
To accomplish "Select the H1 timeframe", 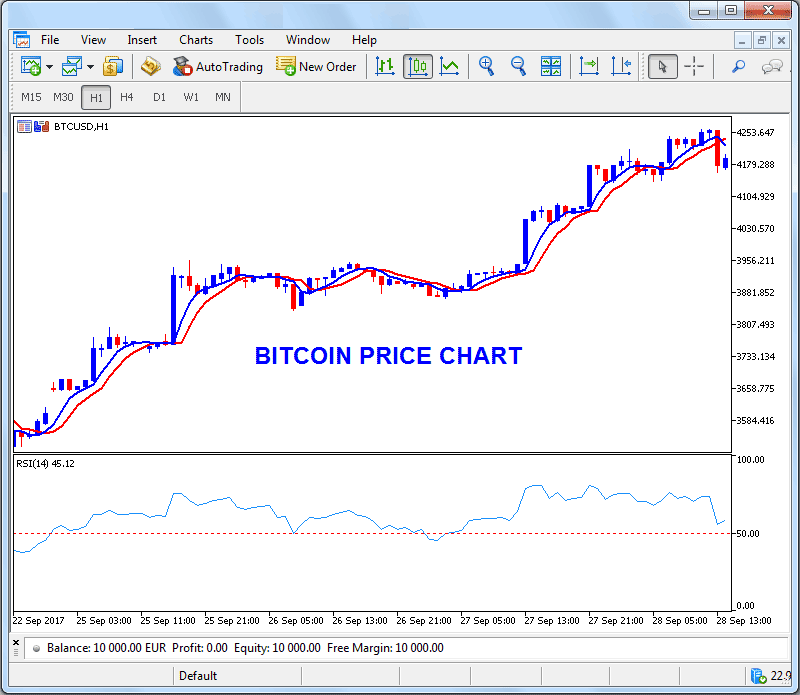I will coord(96,97).
